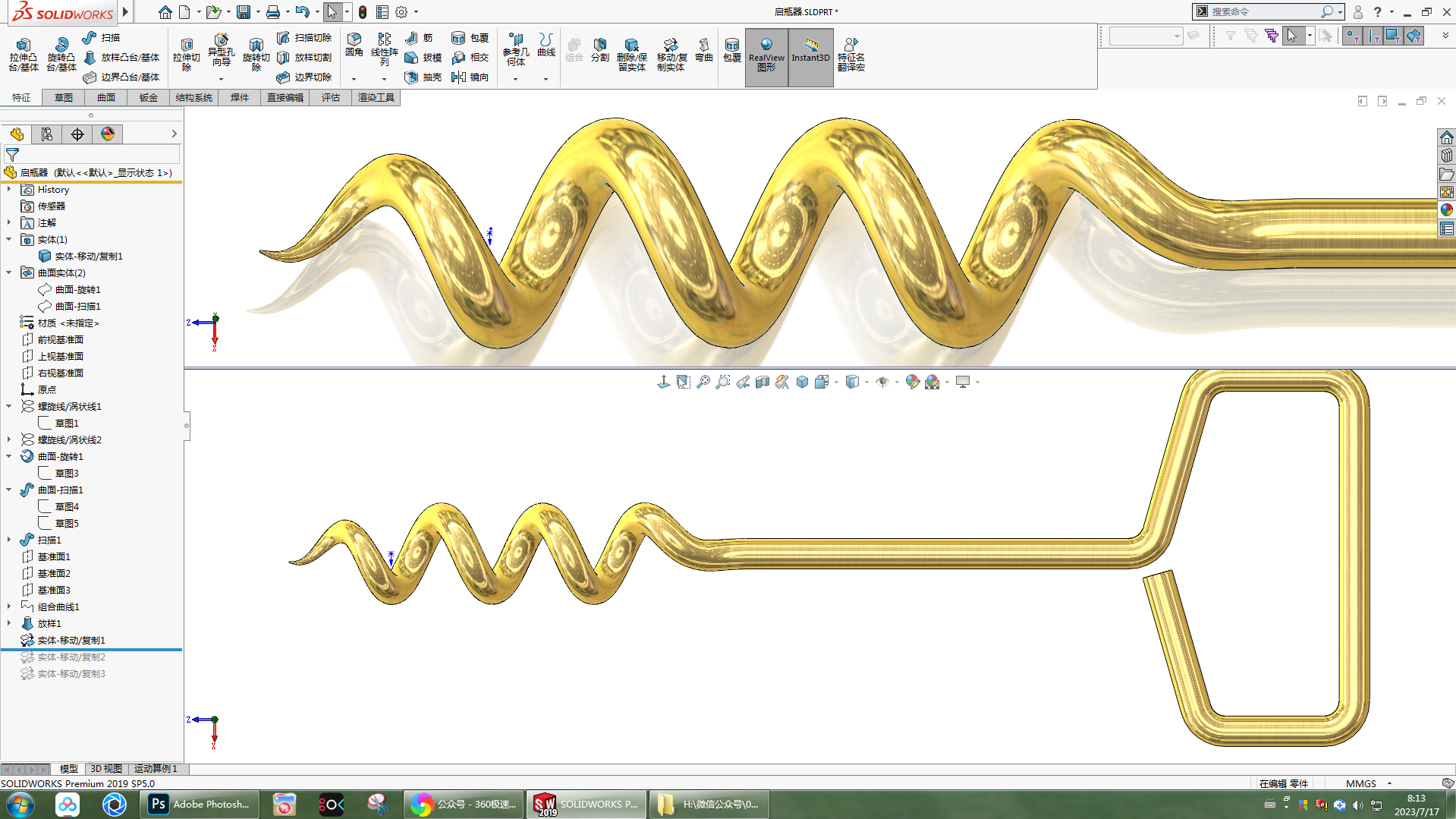This screenshot has width=1456, height=819.
Task: Click the Windows Start button
Action: pyautogui.click(x=20, y=805)
